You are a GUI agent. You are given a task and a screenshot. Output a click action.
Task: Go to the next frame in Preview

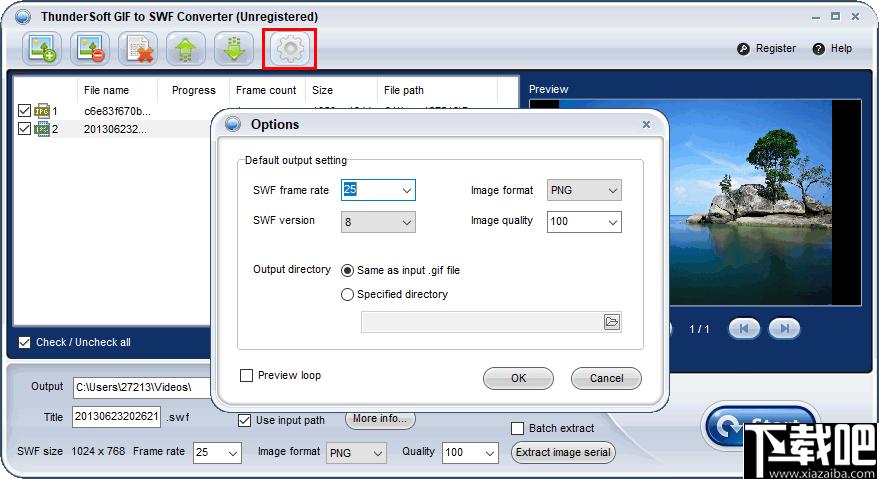(x=784, y=329)
